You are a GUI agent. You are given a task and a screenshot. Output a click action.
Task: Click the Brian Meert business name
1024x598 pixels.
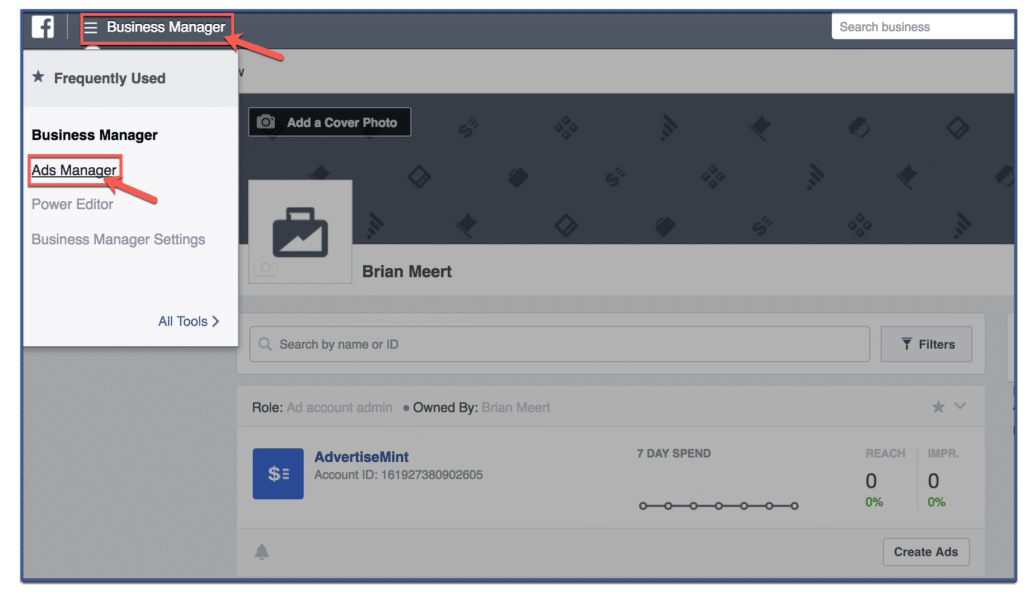(407, 272)
